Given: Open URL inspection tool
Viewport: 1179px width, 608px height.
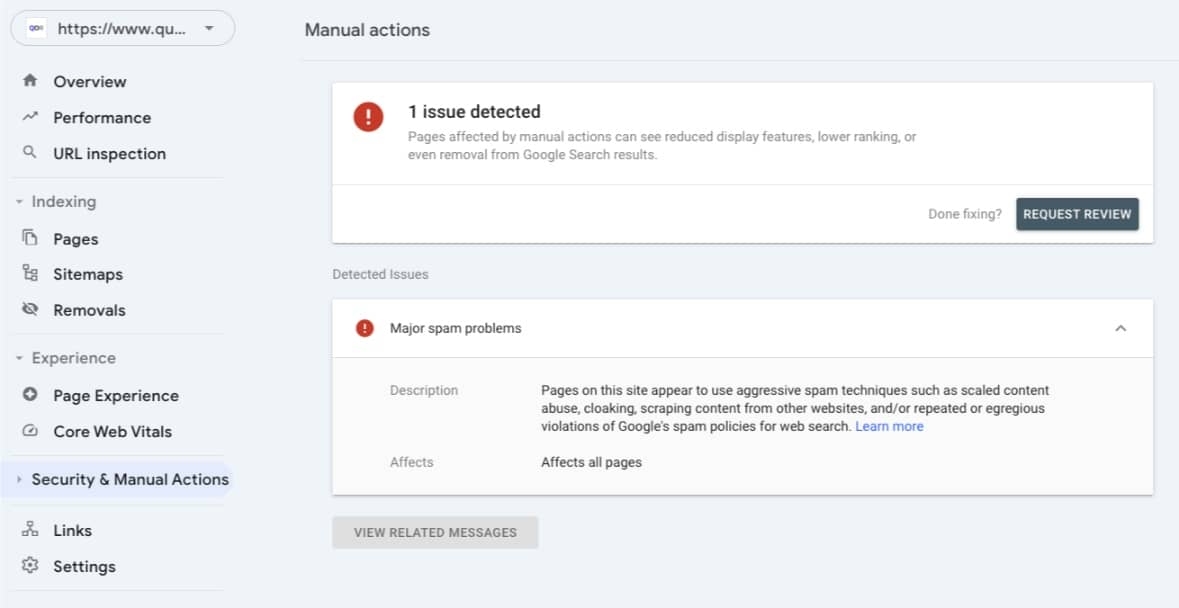Looking at the screenshot, I should (109, 153).
